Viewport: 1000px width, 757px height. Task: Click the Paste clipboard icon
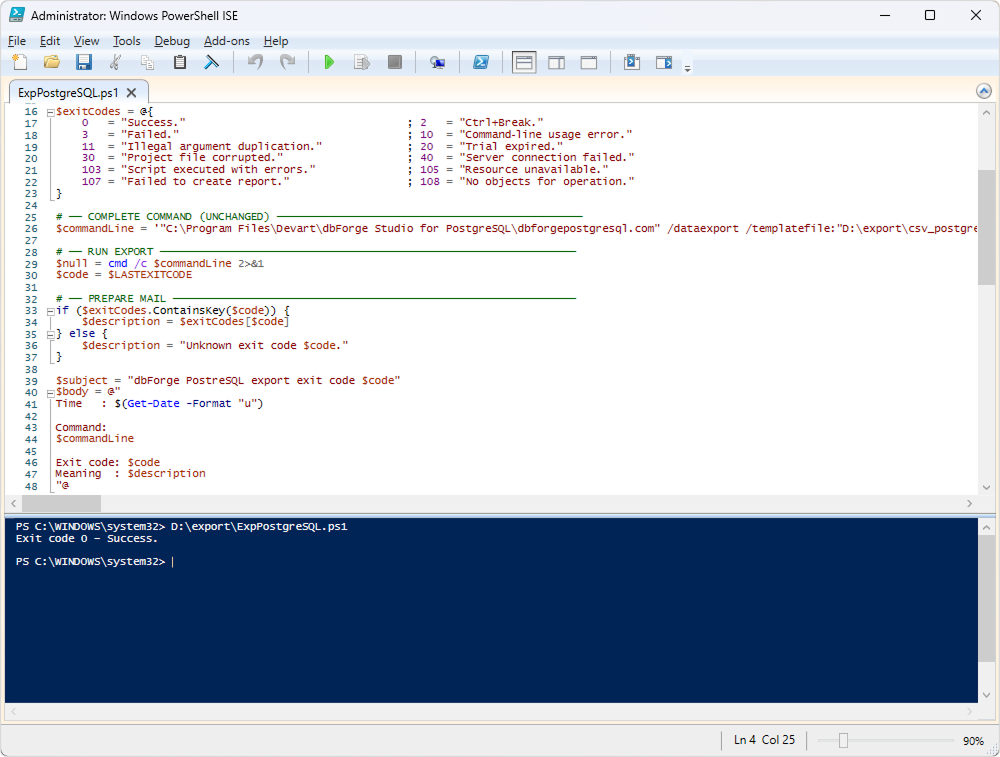pos(180,63)
